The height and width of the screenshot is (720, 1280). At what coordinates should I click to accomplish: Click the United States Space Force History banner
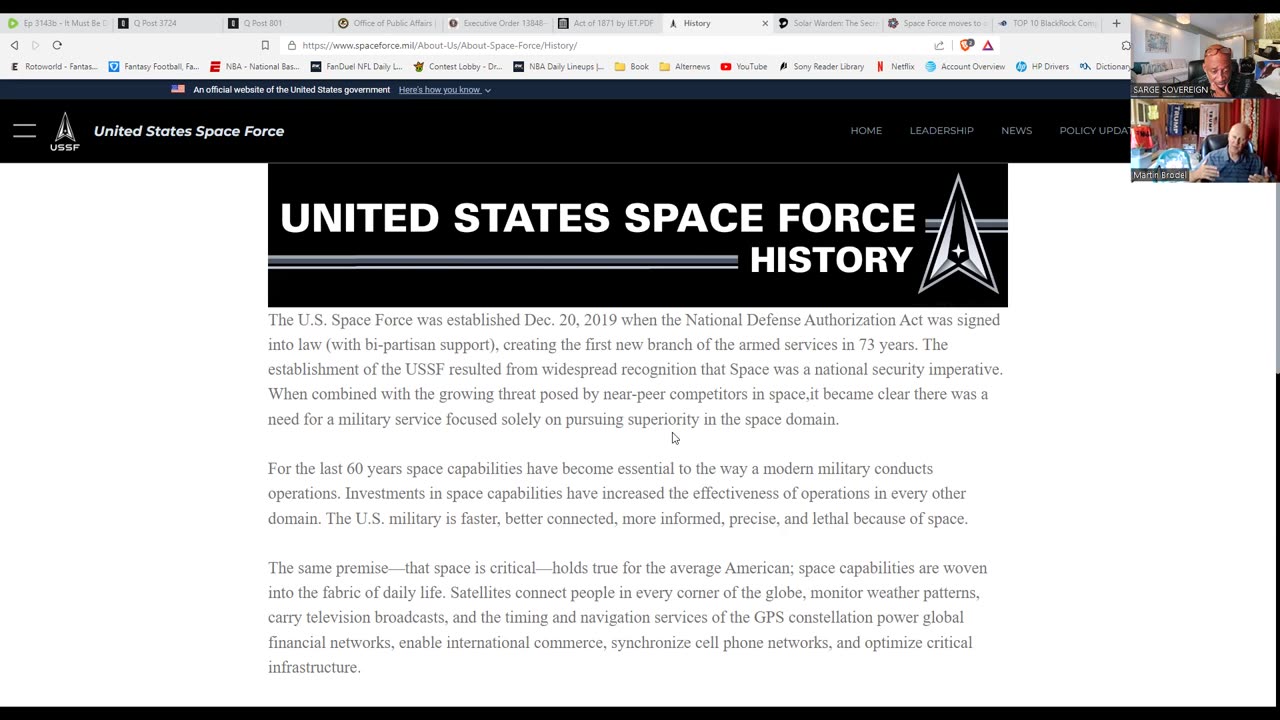pyautogui.click(x=638, y=236)
